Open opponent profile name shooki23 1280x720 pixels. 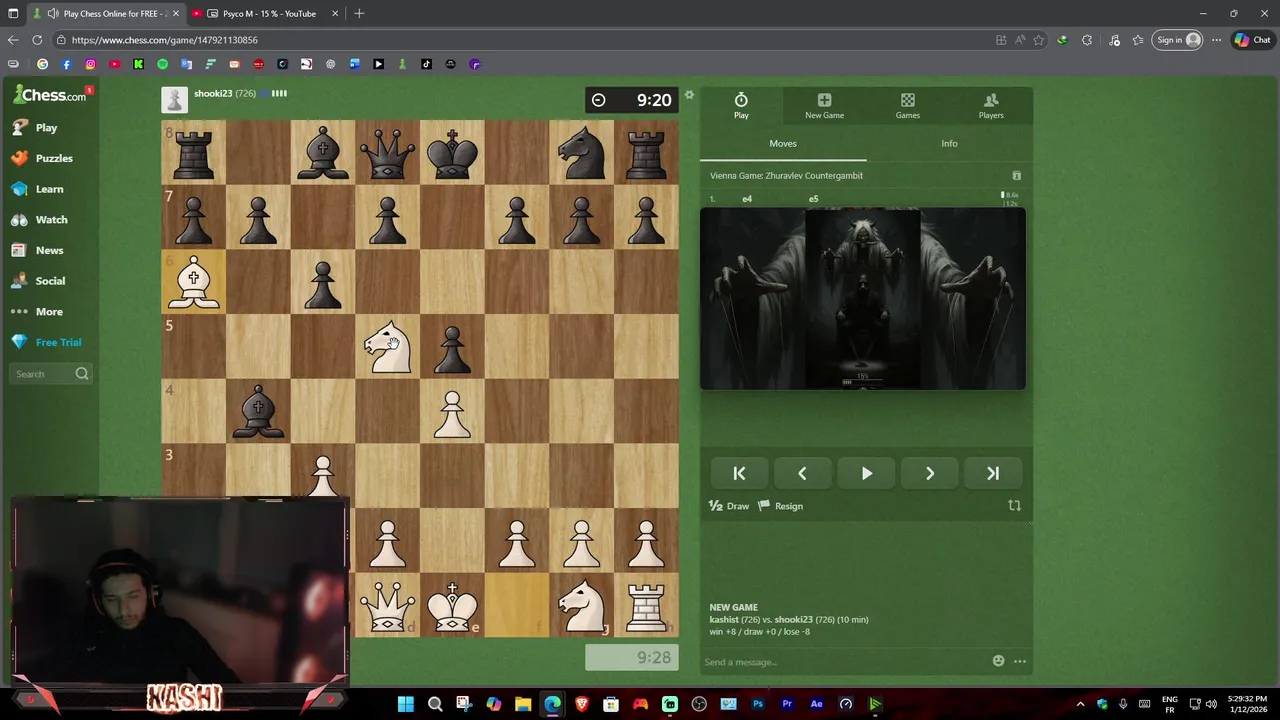213,93
